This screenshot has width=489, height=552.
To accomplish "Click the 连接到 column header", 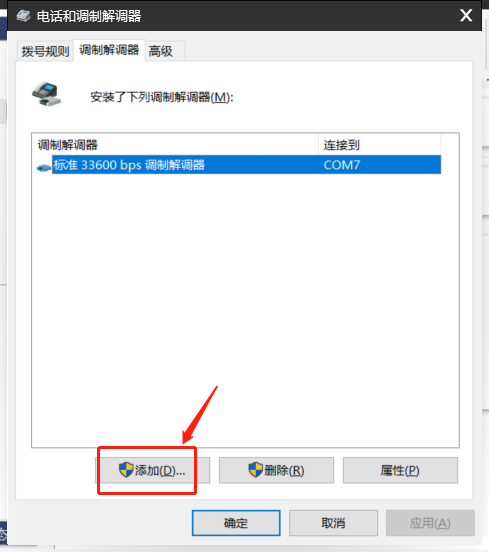I will 379,145.
